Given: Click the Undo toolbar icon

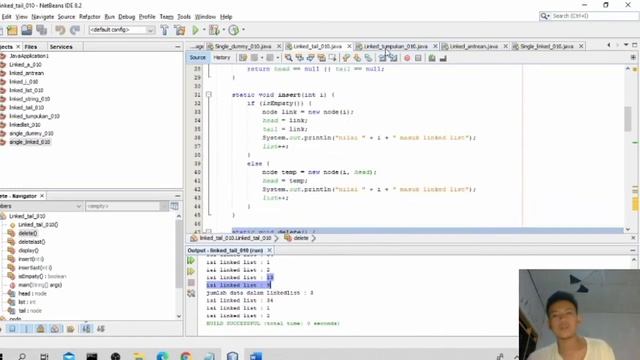Looking at the screenshot, I should [x=60, y=30].
